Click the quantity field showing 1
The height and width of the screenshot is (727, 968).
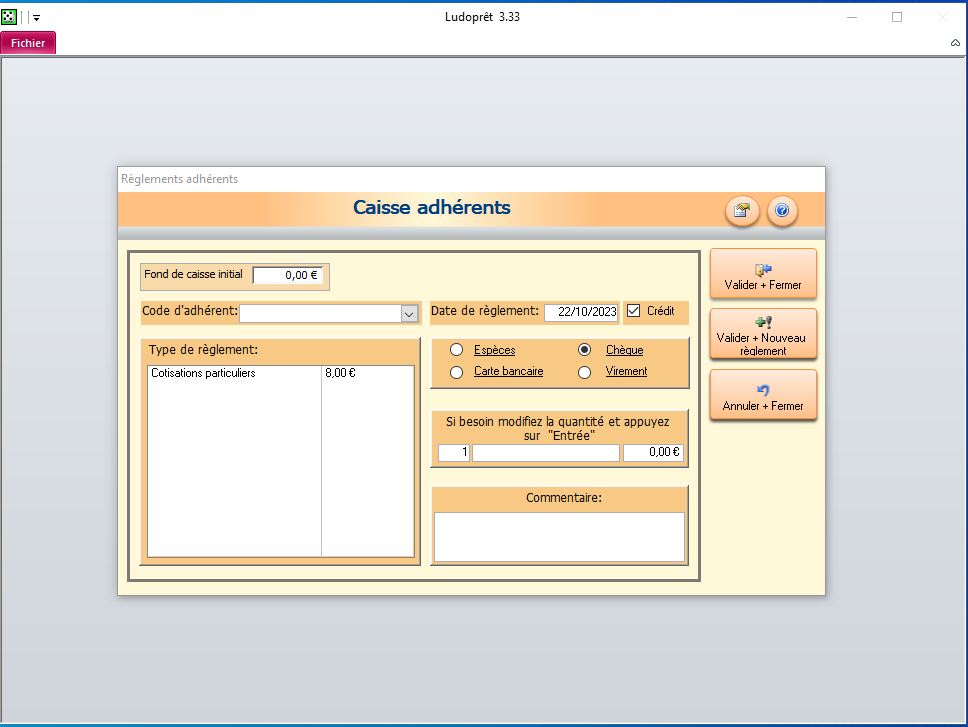click(453, 453)
